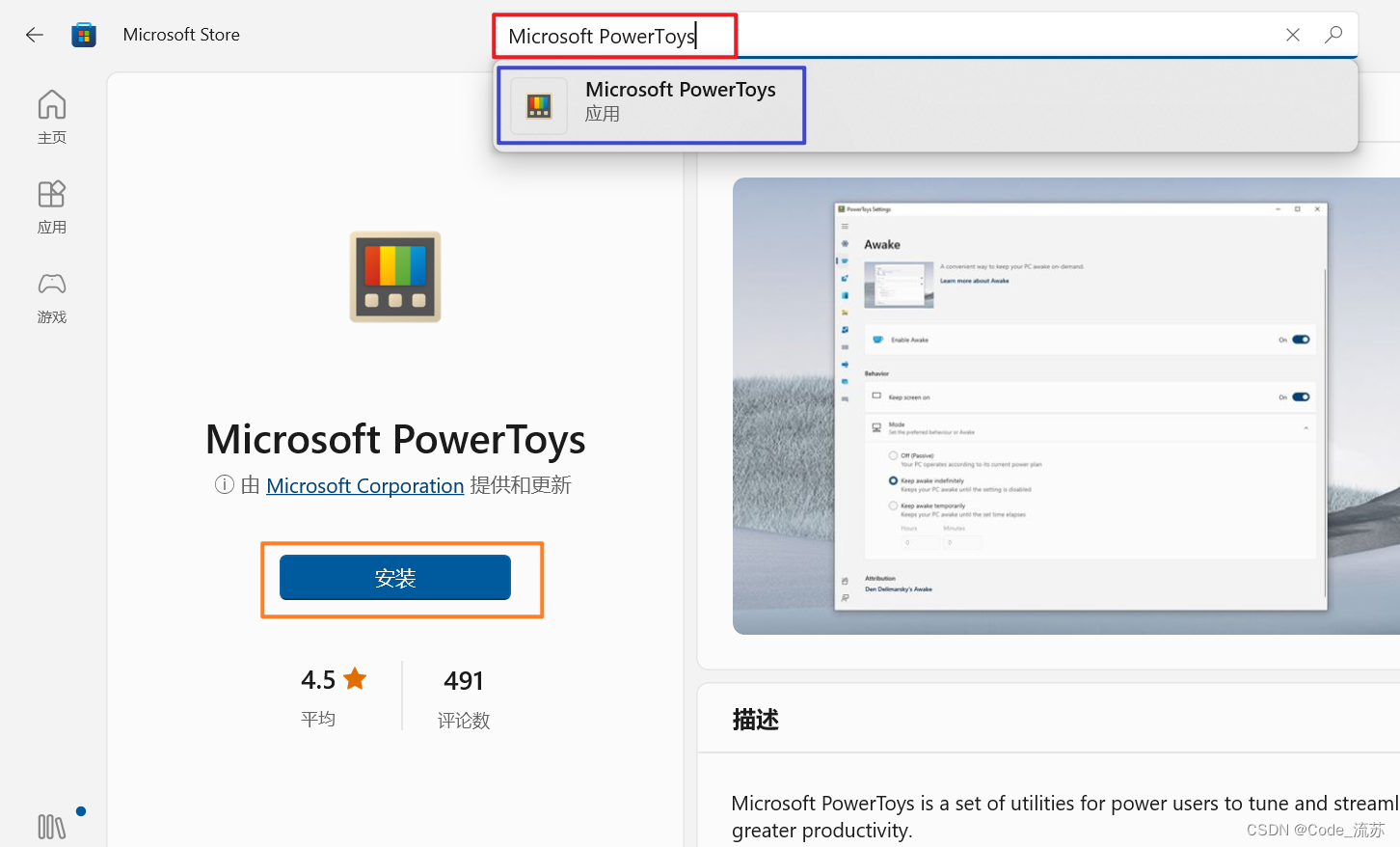Open the 491 评论数 review count
Screen dimensions: 1400x847
[464, 698]
